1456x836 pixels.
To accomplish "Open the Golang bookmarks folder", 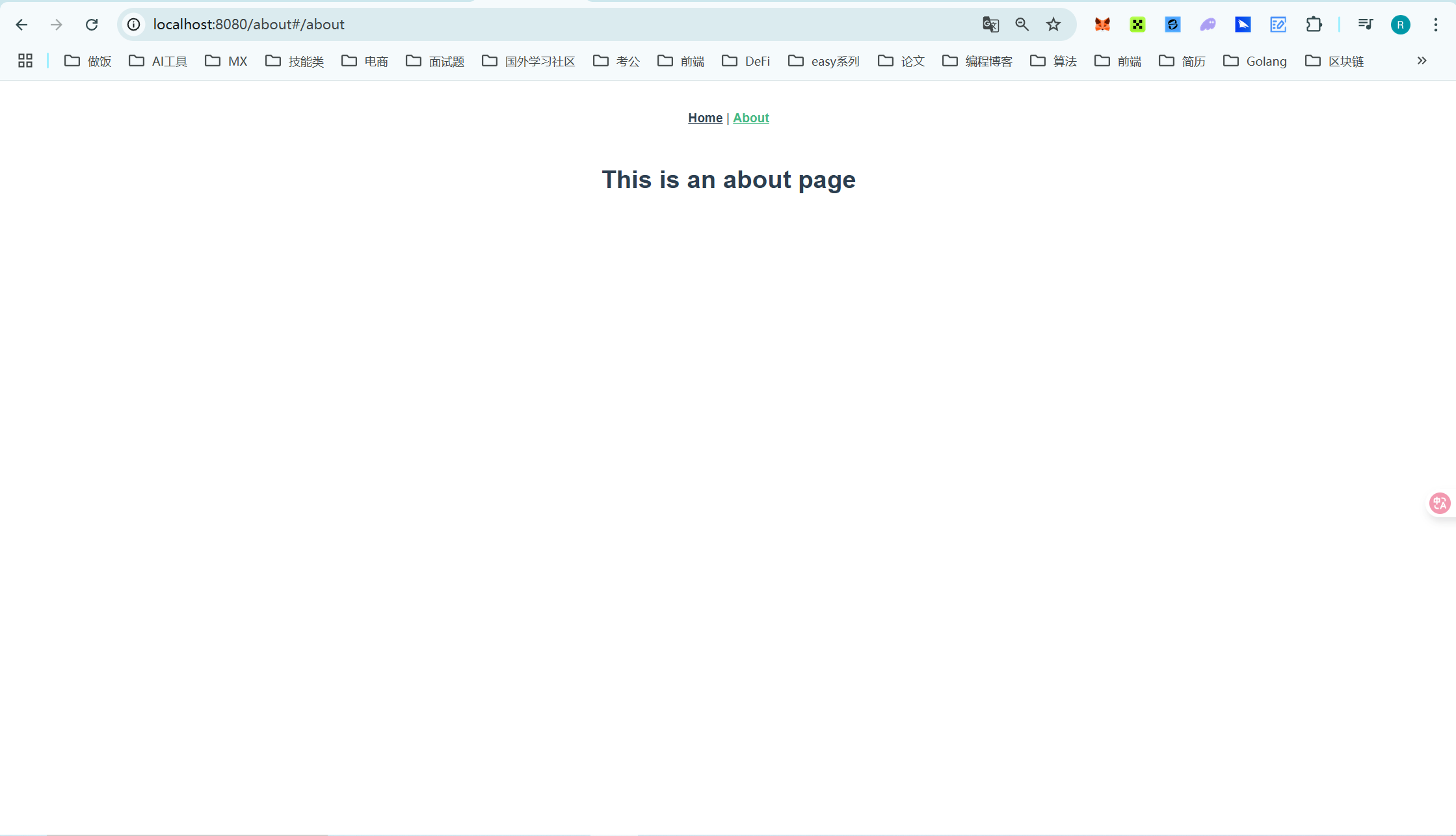I will coord(1255,61).
